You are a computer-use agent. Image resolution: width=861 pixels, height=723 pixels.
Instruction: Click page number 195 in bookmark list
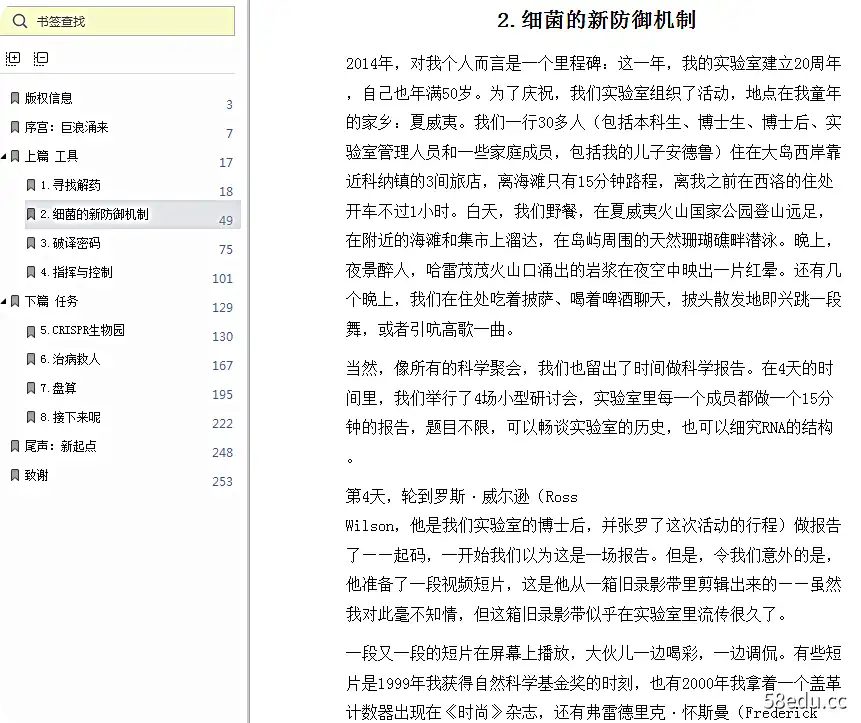coord(222,395)
